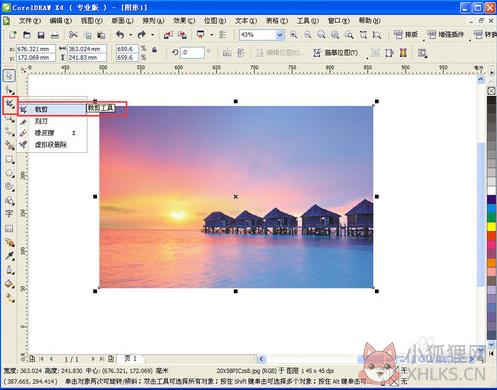The image size is (497, 390).
Task: Switch to the 页 1 page tab
Action: tap(131, 359)
